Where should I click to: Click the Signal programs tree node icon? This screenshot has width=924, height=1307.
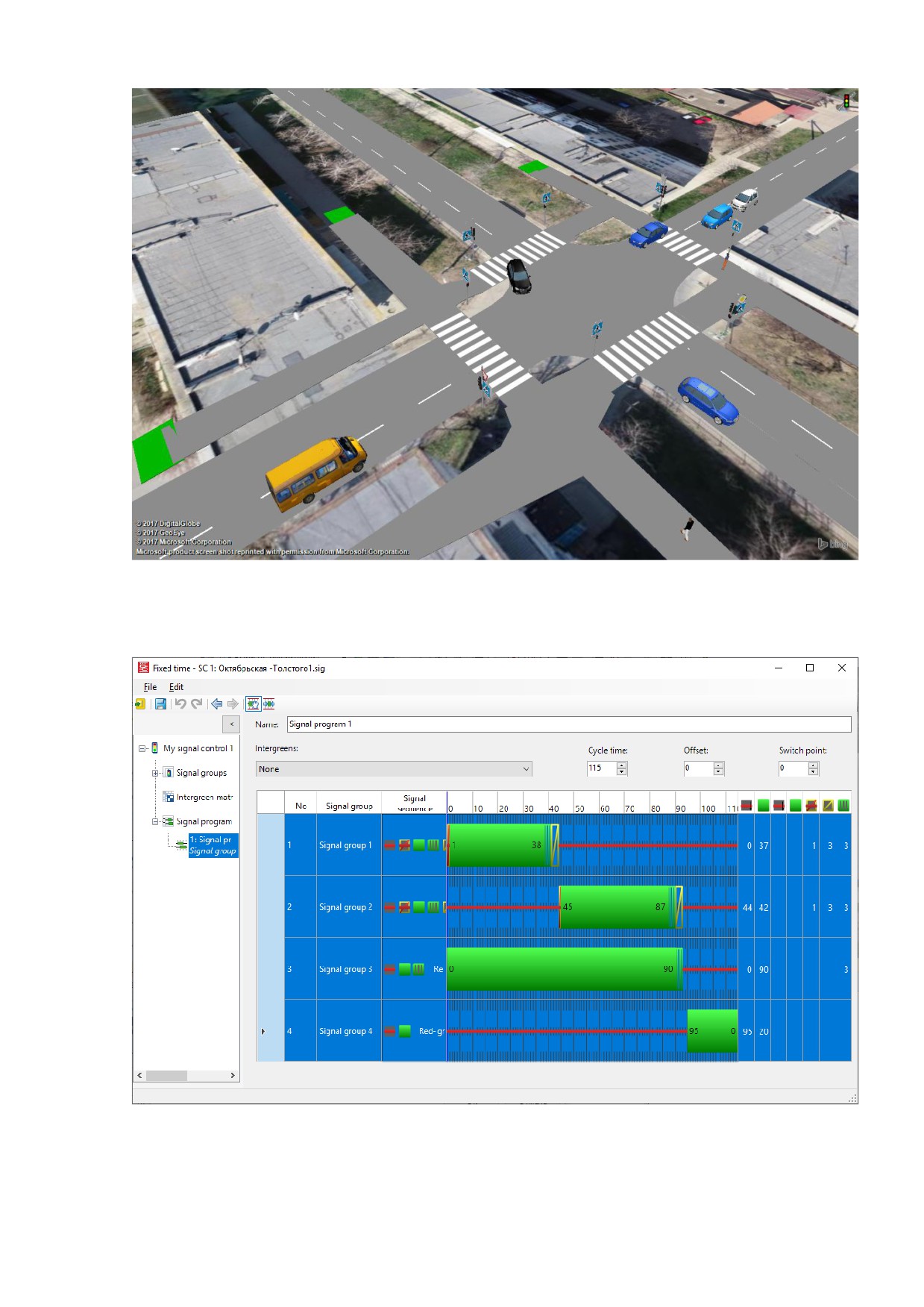(x=169, y=821)
